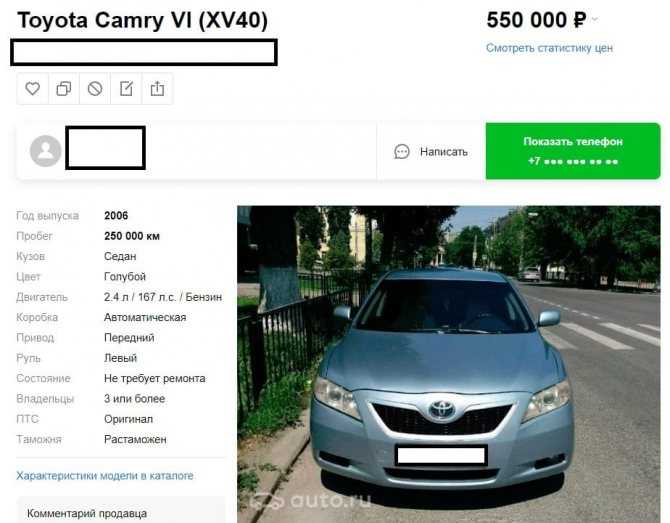Screen dimensions: 670x523
Task: Click the engine value 2.4 л / 167 л.с. / Бензин
Action: 163,297
